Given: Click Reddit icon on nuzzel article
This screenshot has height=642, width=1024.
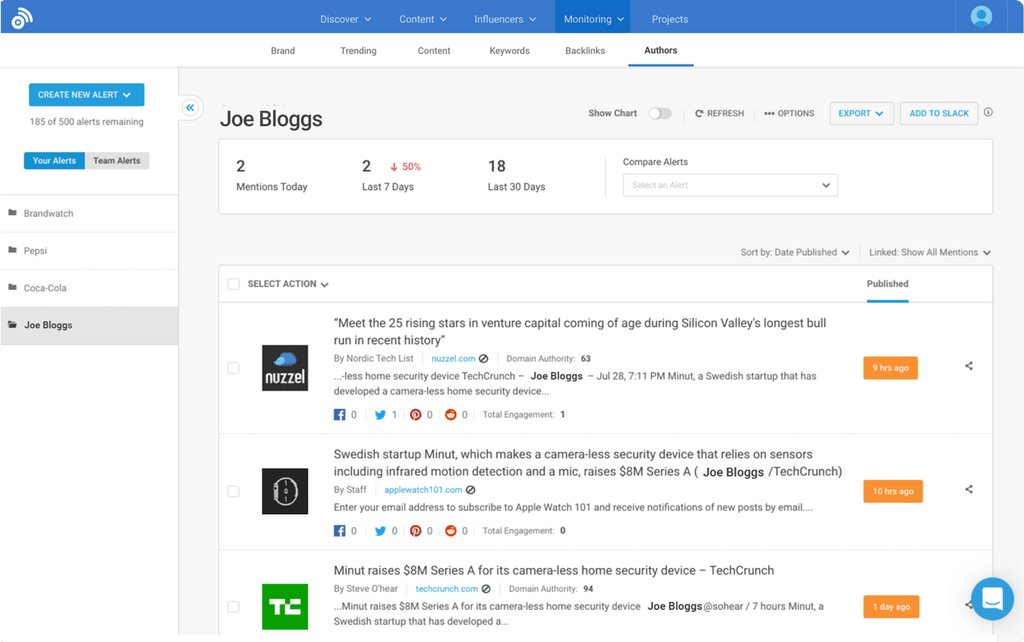Looking at the screenshot, I should point(451,415).
